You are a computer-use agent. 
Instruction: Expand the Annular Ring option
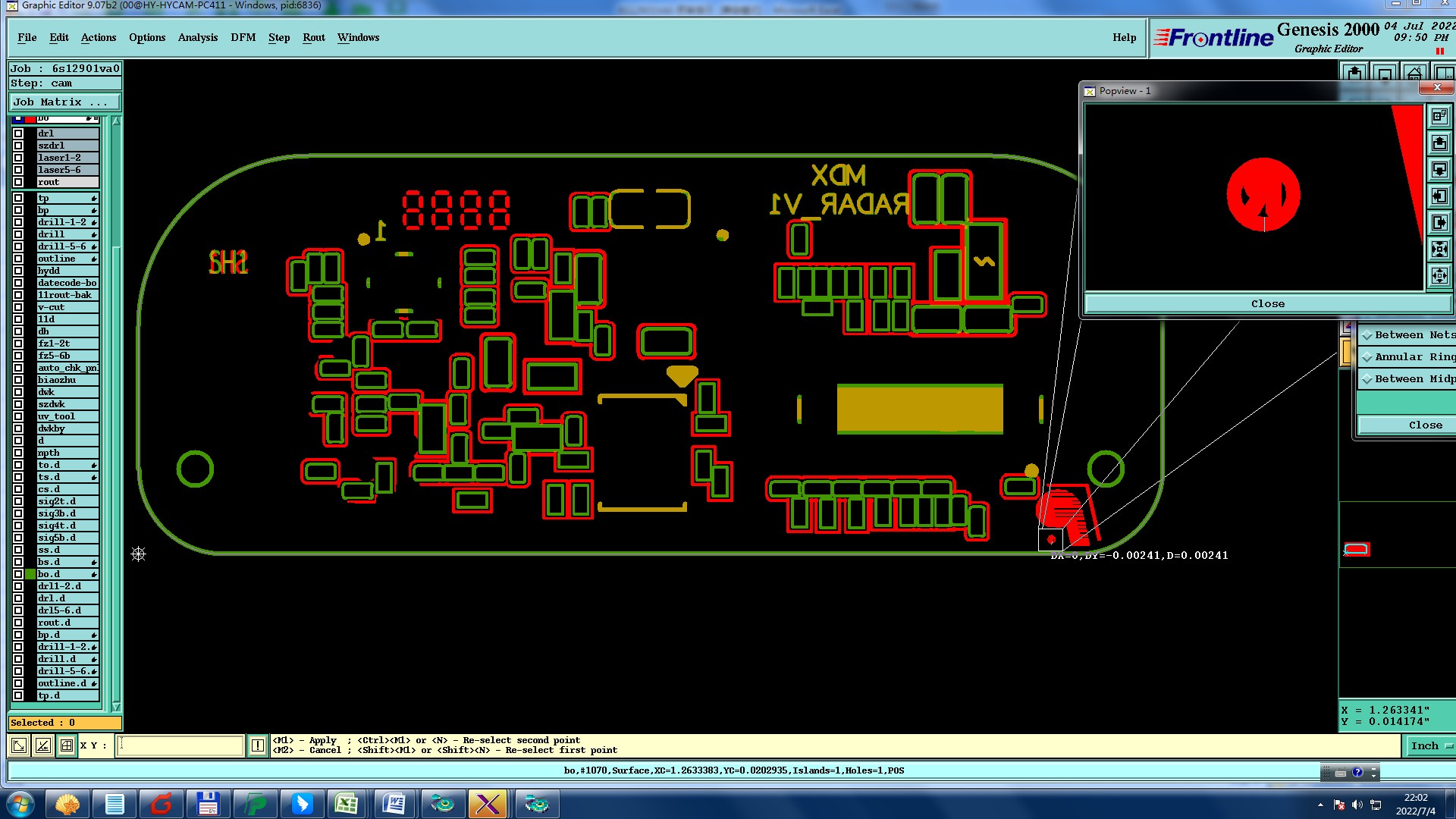click(1367, 357)
